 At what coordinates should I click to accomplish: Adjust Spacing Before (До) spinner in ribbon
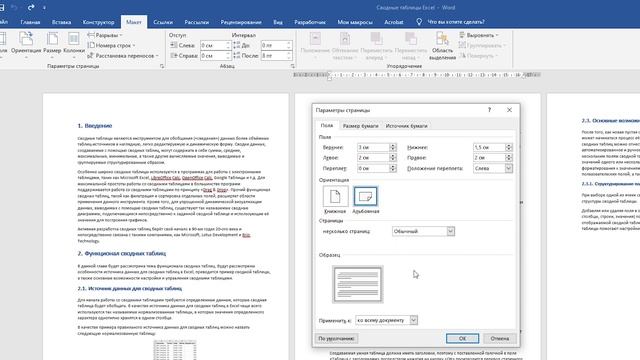pyautogui.click(x=289, y=45)
